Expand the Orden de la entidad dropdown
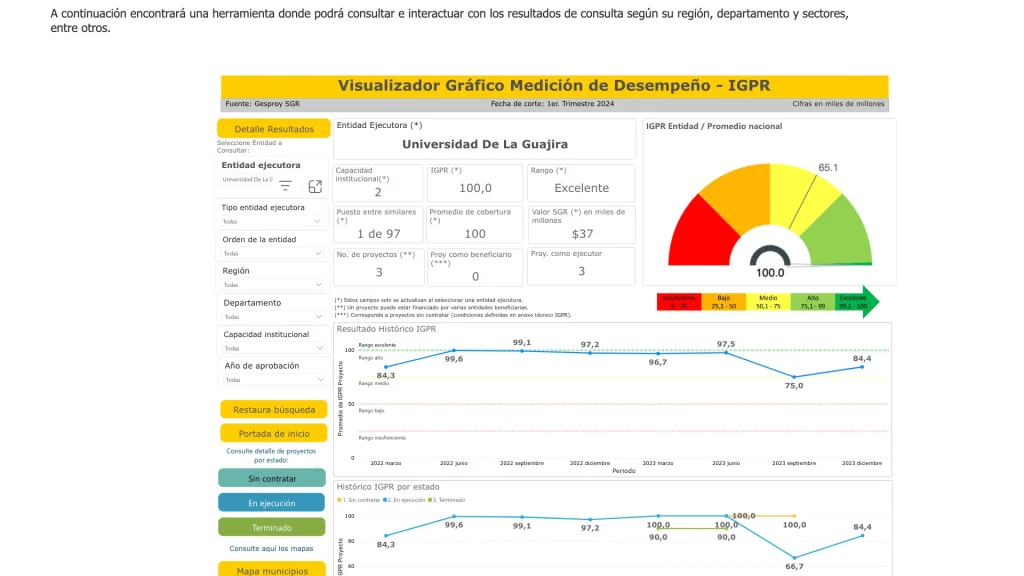The height and width of the screenshot is (576, 1024). (x=272, y=253)
